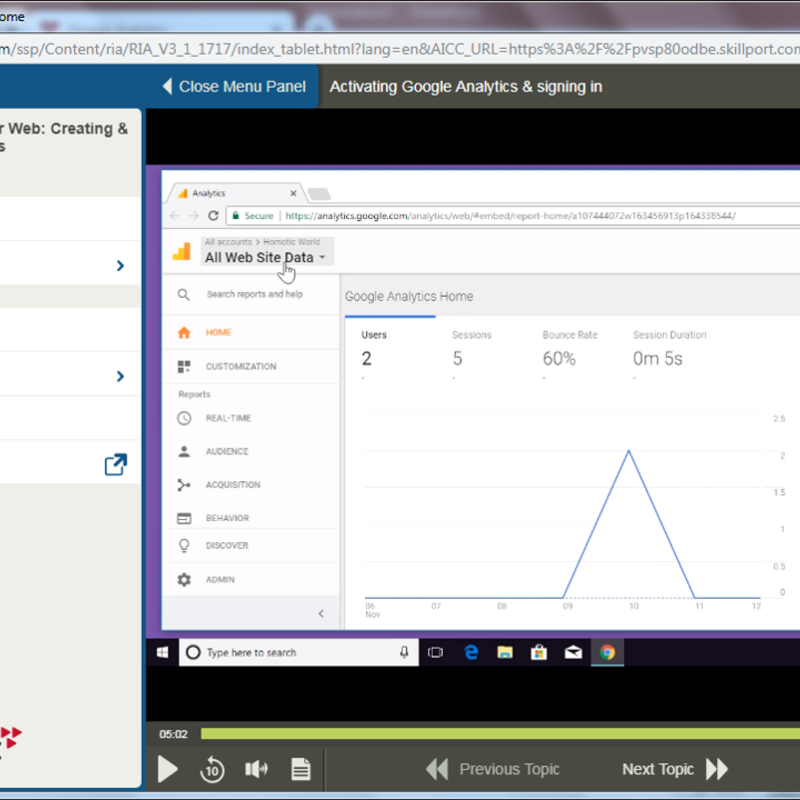Play the course video
The image size is (800, 800).
tap(167, 769)
